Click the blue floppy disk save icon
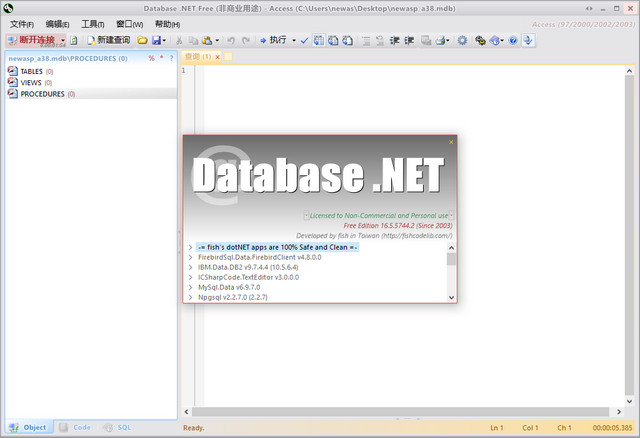 157,40
